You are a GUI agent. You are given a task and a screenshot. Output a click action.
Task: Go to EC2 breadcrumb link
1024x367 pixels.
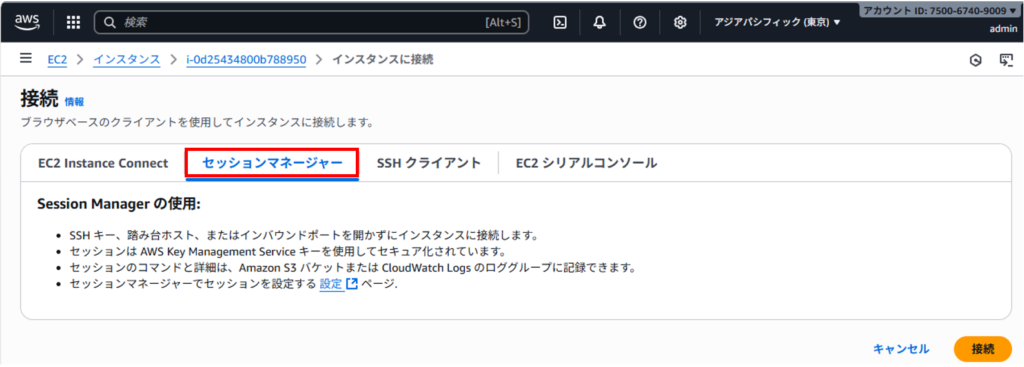[x=57, y=59]
